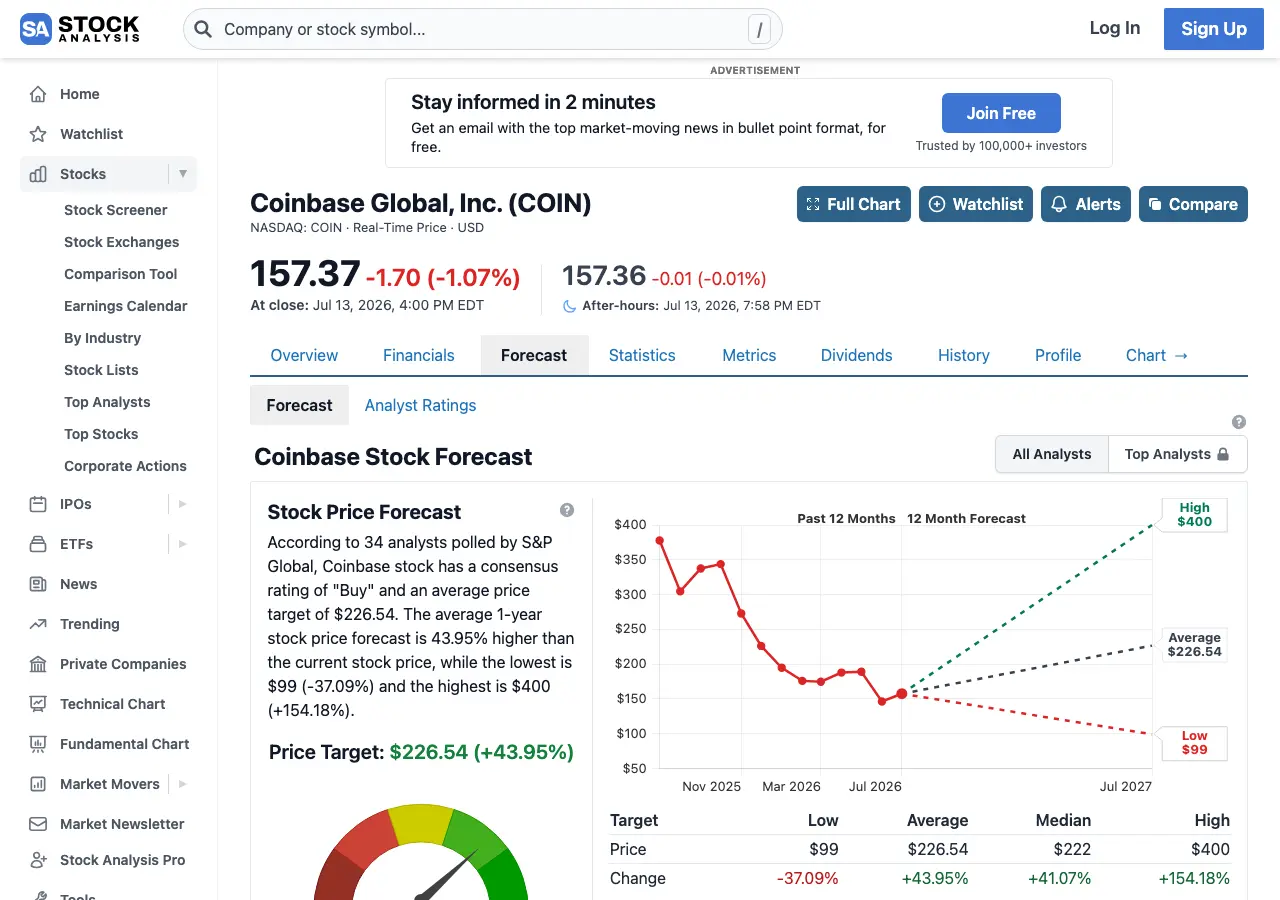Click the Average $226.54 chart label
This screenshot has width=1280, height=900.
1194,644
